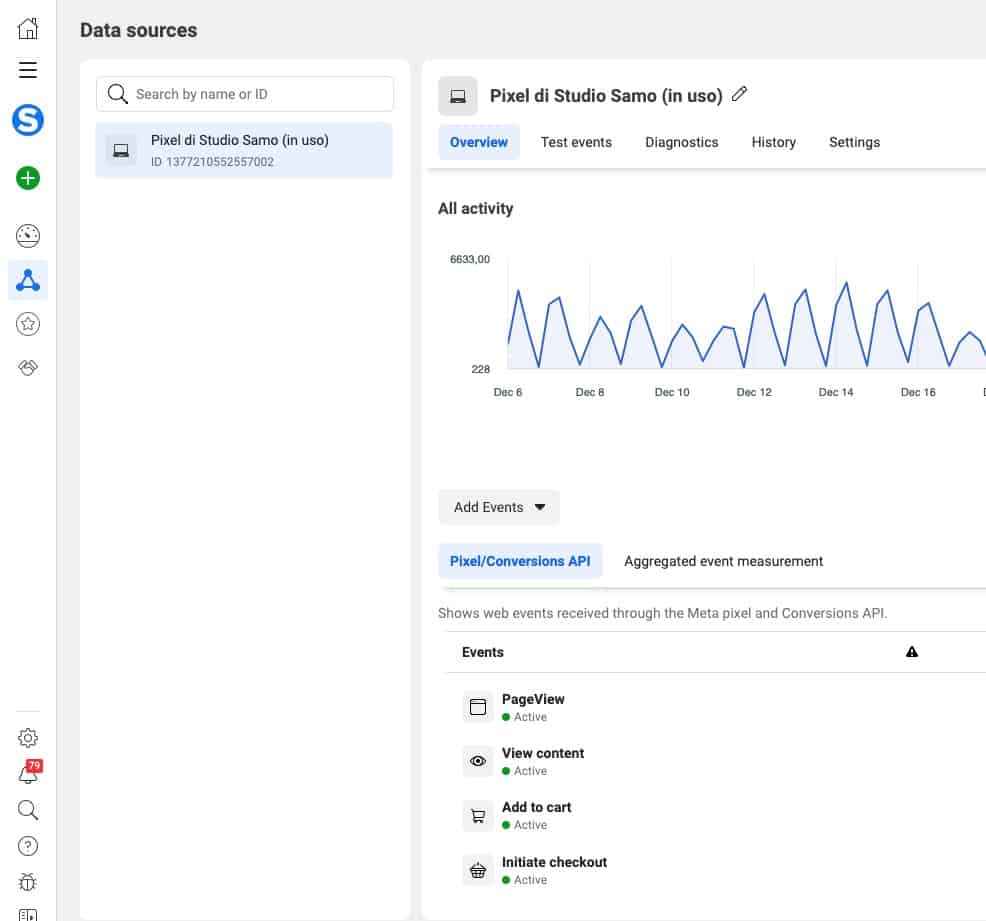Image resolution: width=986 pixels, height=921 pixels.
Task: Open the Add to cart event row
Action: pyautogui.click(x=717, y=816)
